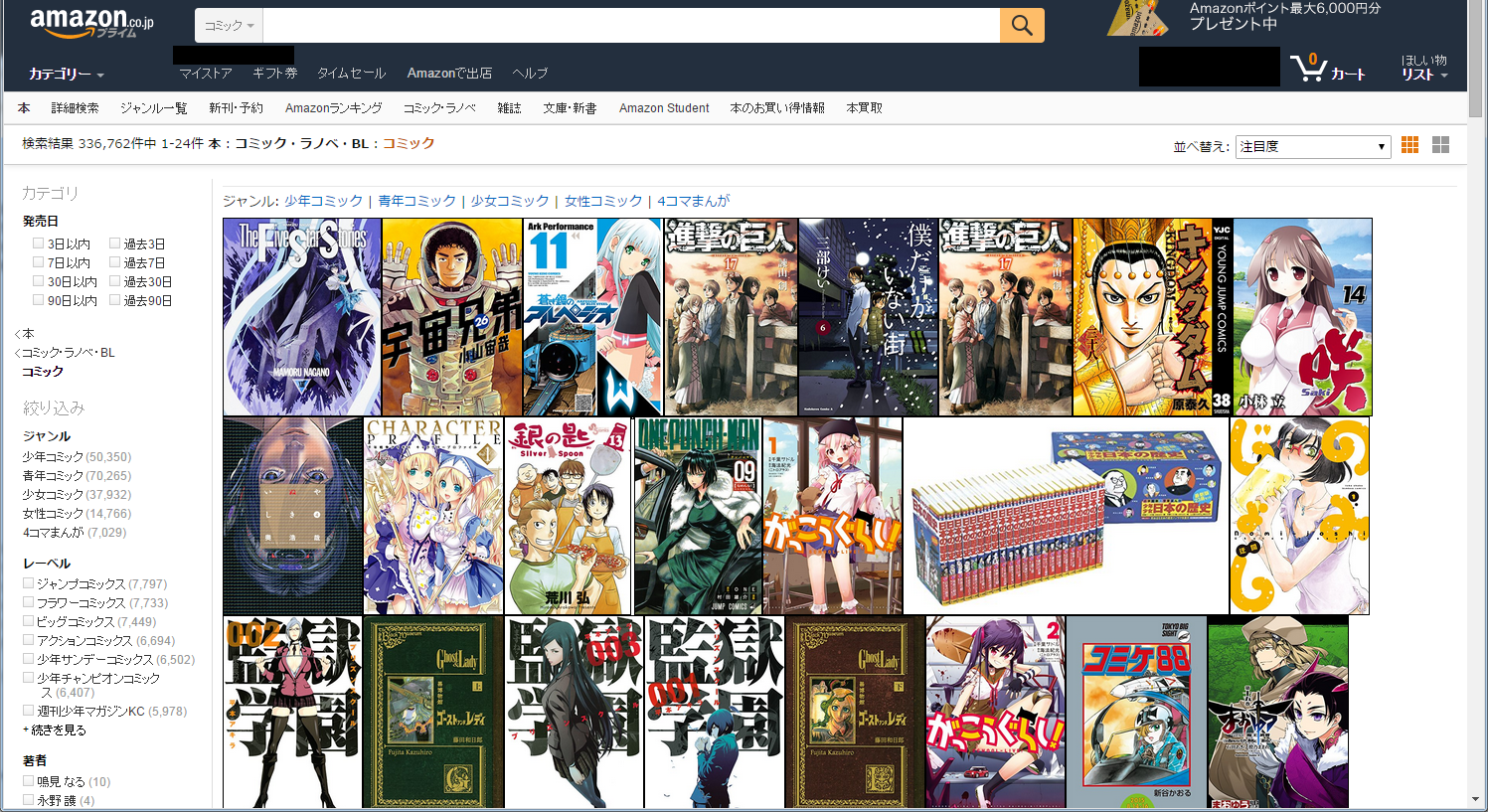The height and width of the screenshot is (812, 1488).
Task: Check the 過去30日 release date filter
Action: click(114, 281)
